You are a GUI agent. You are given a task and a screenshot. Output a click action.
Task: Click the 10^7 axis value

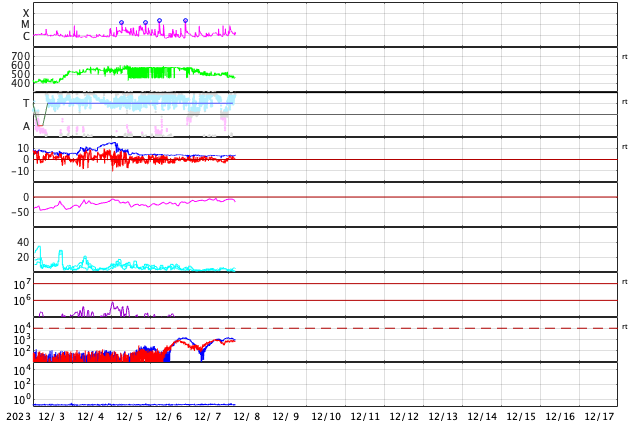point(22,284)
